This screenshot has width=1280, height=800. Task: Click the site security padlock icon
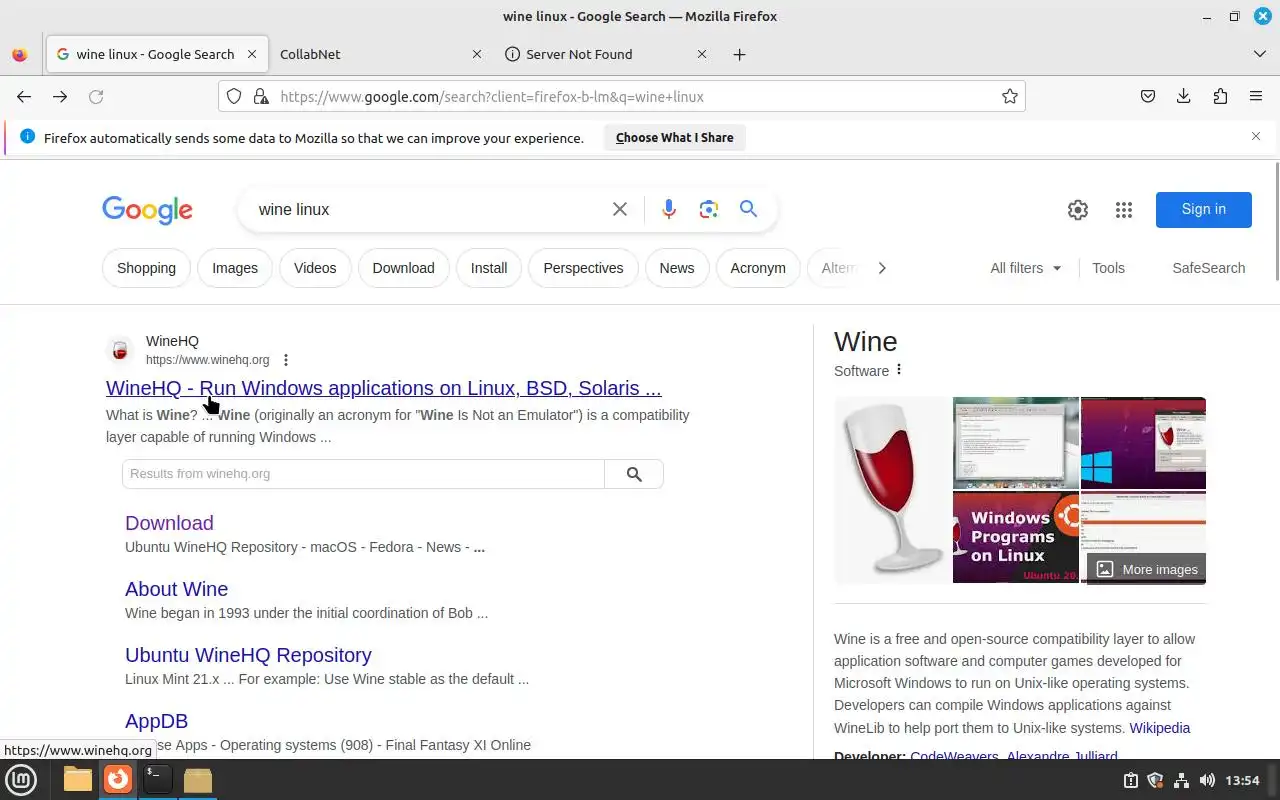[261, 96]
